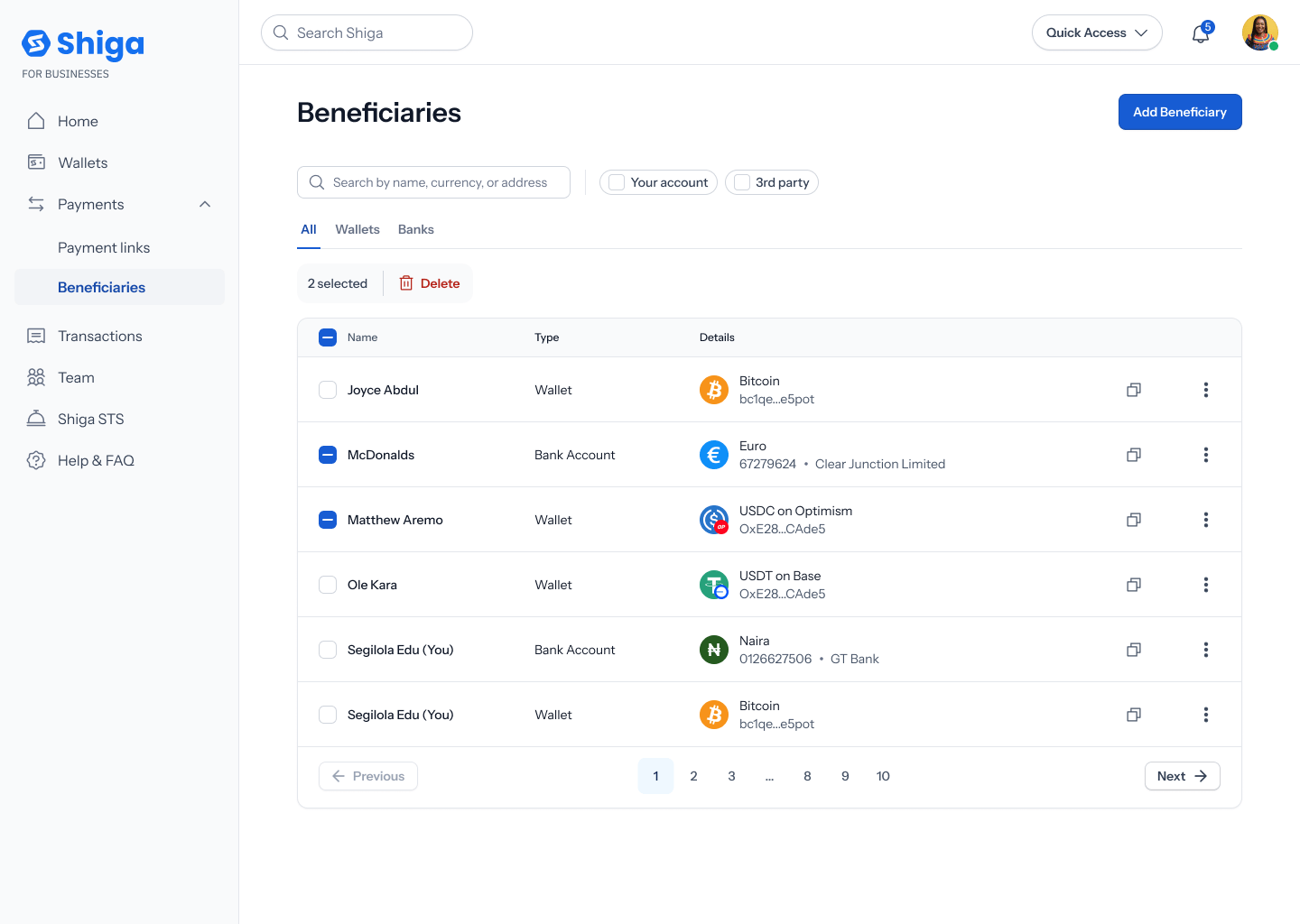Select Segilola Edu Wallet checkbox
The width and height of the screenshot is (1300, 924).
pyautogui.click(x=328, y=715)
